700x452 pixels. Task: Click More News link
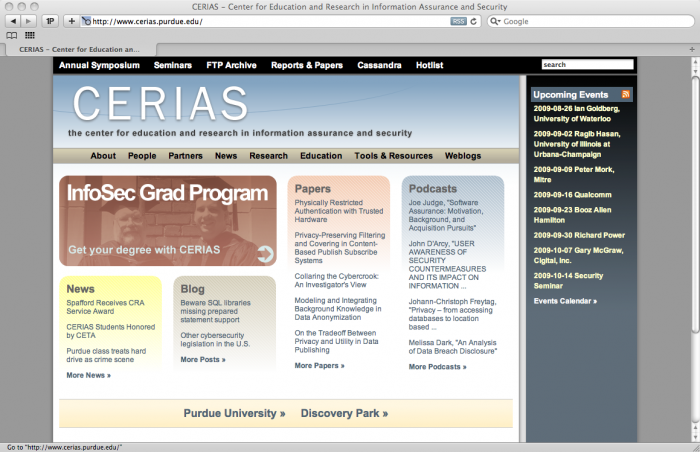88,375
